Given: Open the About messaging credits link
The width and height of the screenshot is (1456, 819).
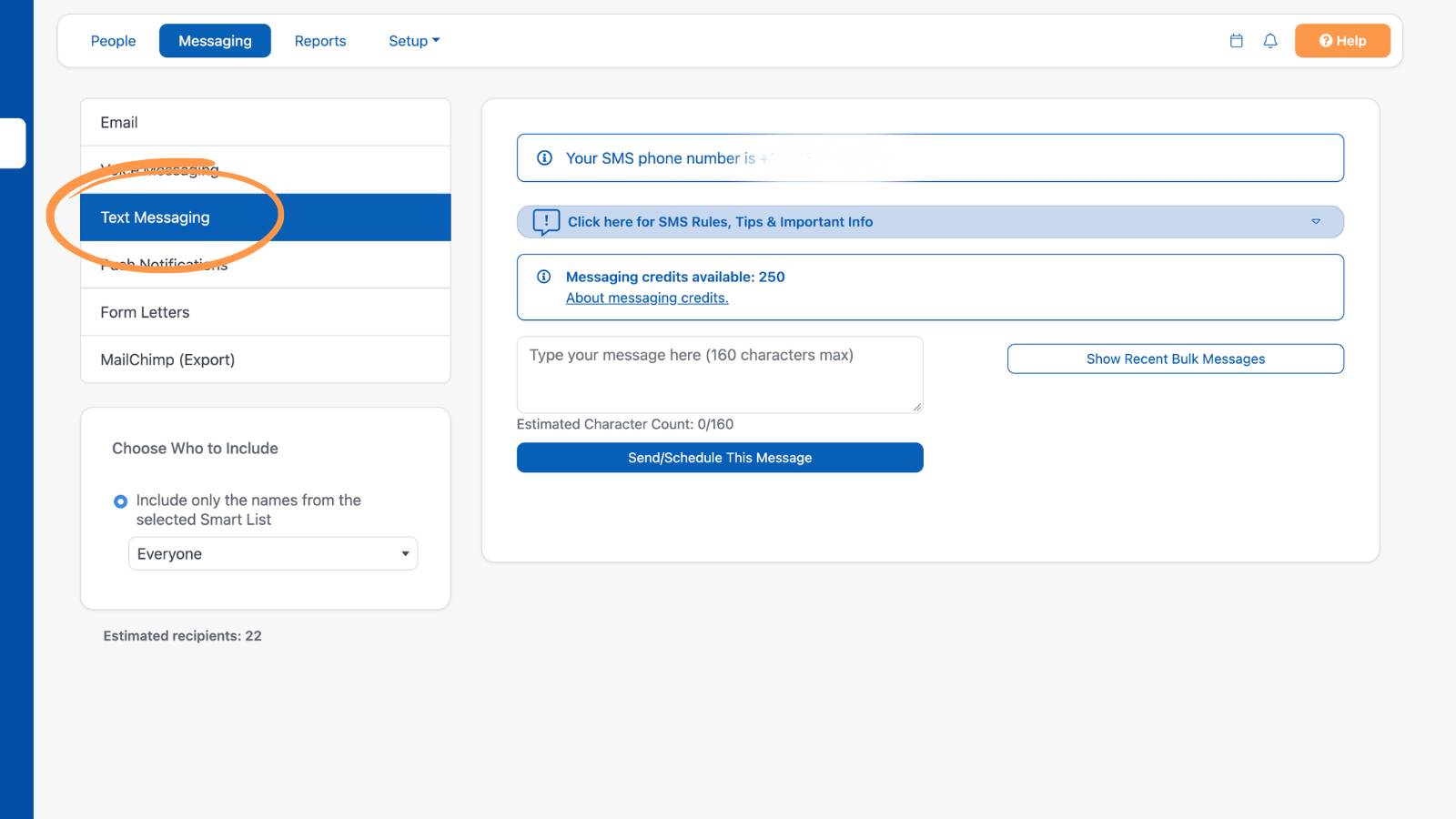Looking at the screenshot, I should (647, 298).
